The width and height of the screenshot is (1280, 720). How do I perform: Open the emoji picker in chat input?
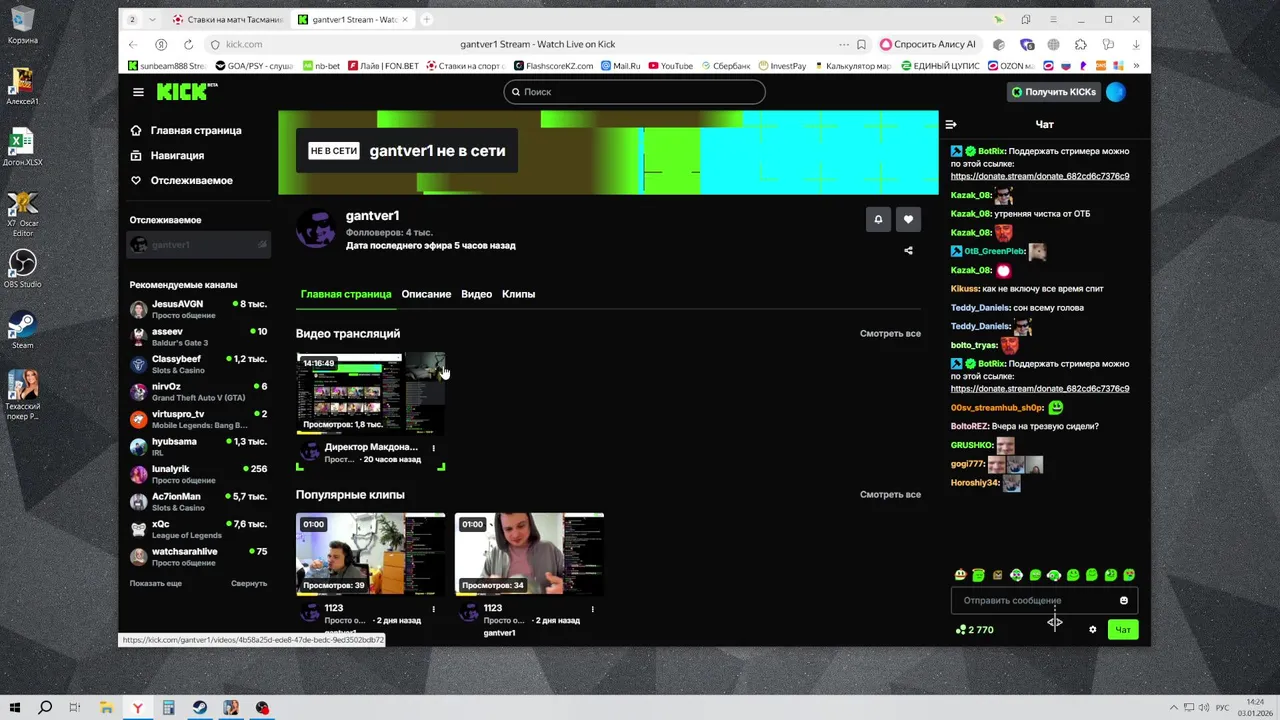click(1123, 601)
